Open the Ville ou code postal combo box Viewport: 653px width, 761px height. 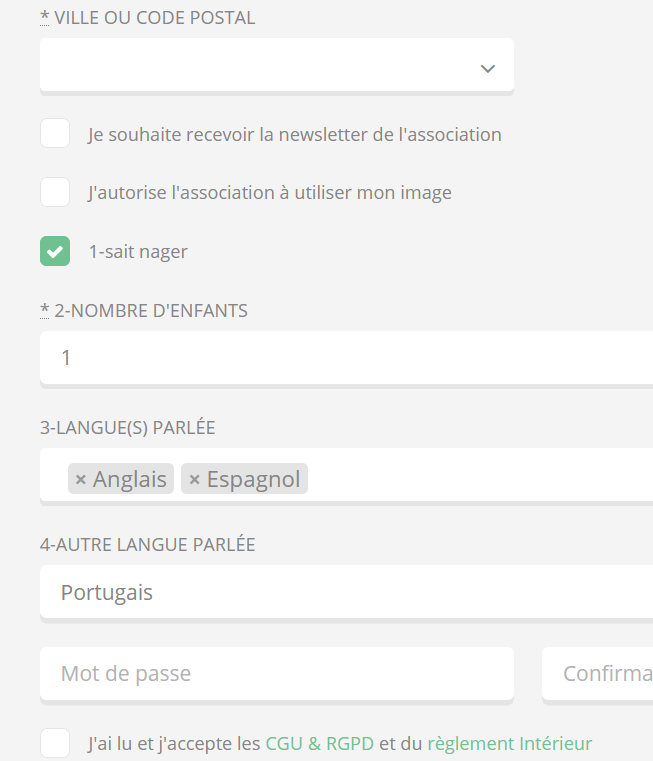(260, 66)
